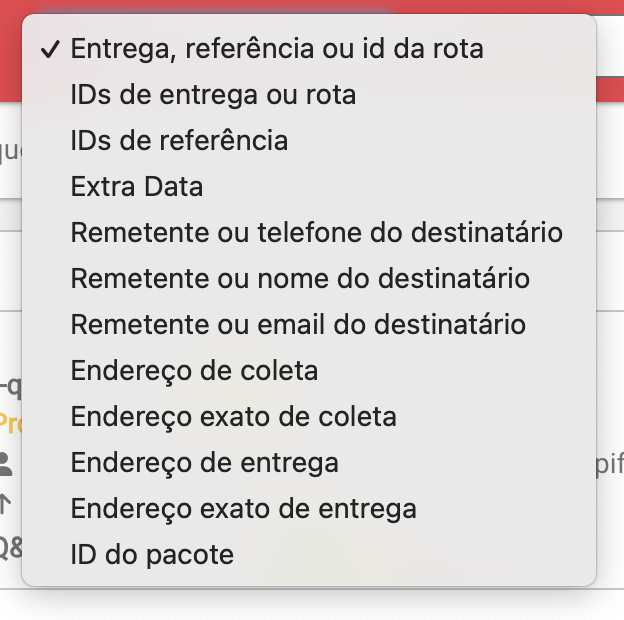This screenshot has height=620, width=624.
Task: Select 'Entrega, referência ou id da rota' option
Action: tap(309, 49)
